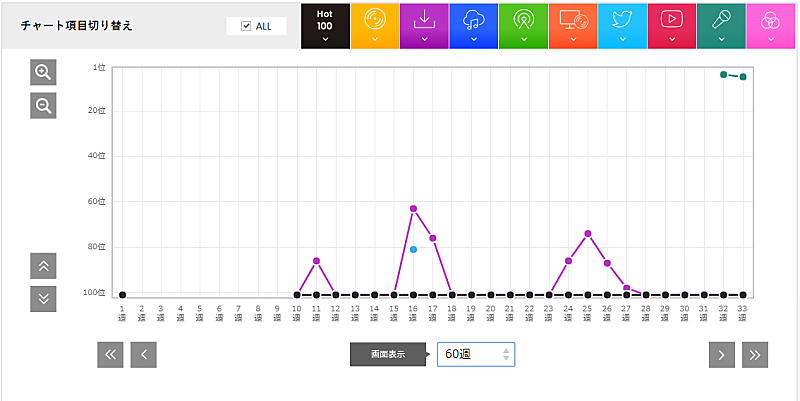This screenshot has width=800, height=401.
Task: Go to next weeks with right arrow
Action: tap(722, 354)
